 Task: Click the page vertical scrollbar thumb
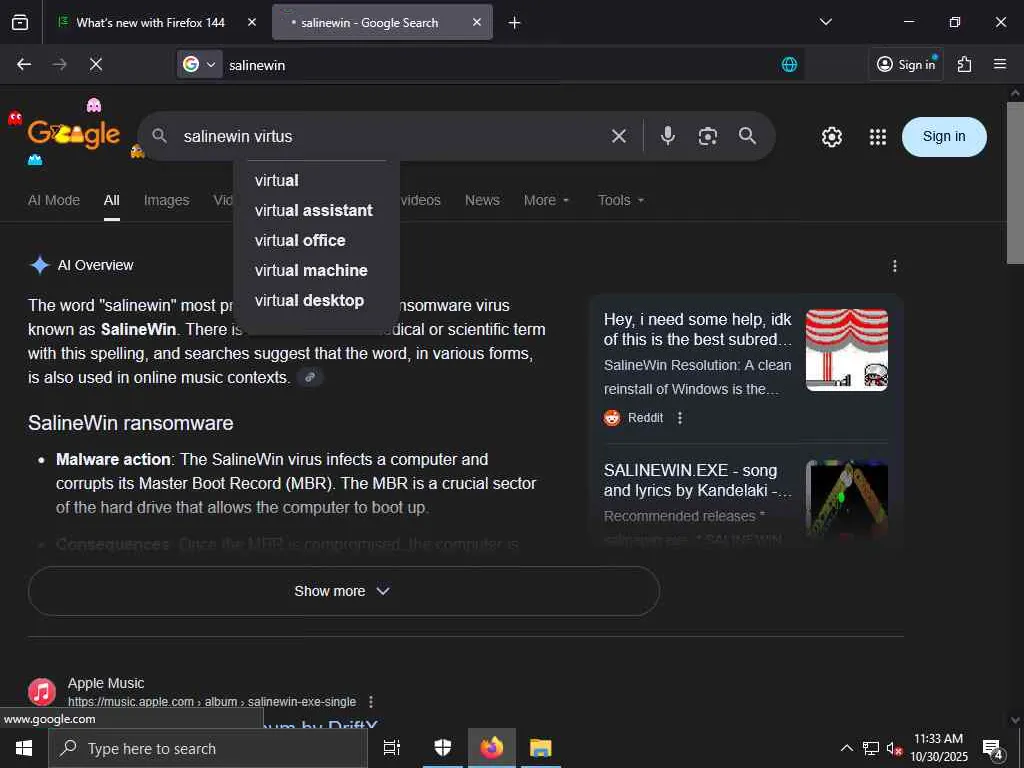click(x=1015, y=183)
